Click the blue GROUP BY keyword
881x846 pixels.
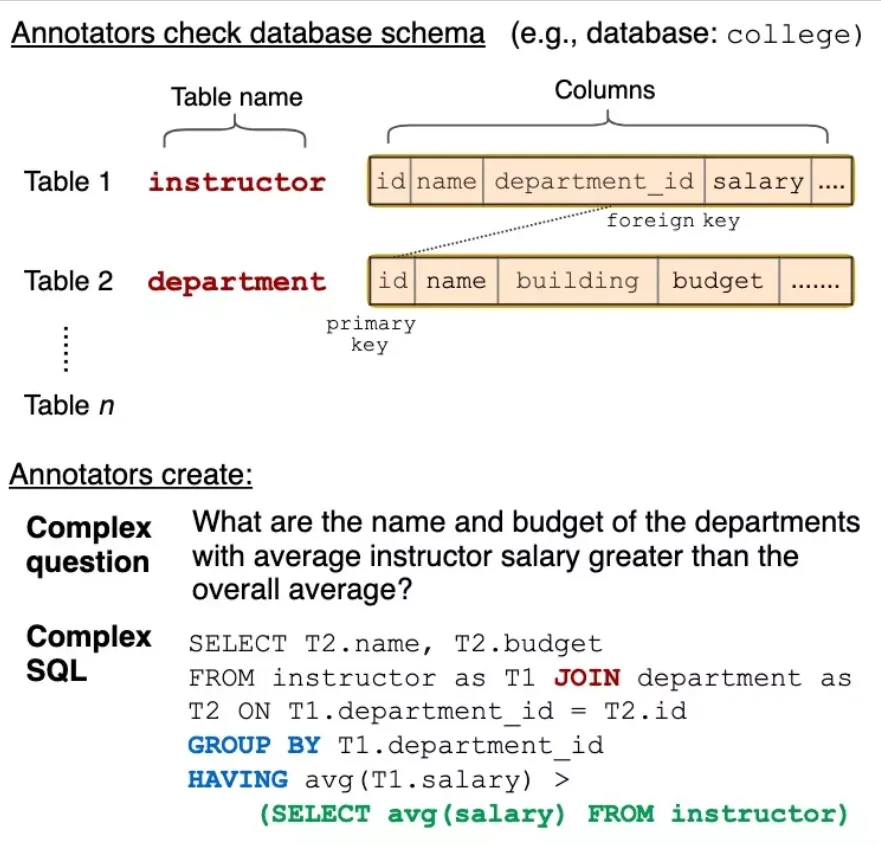[254, 745]
